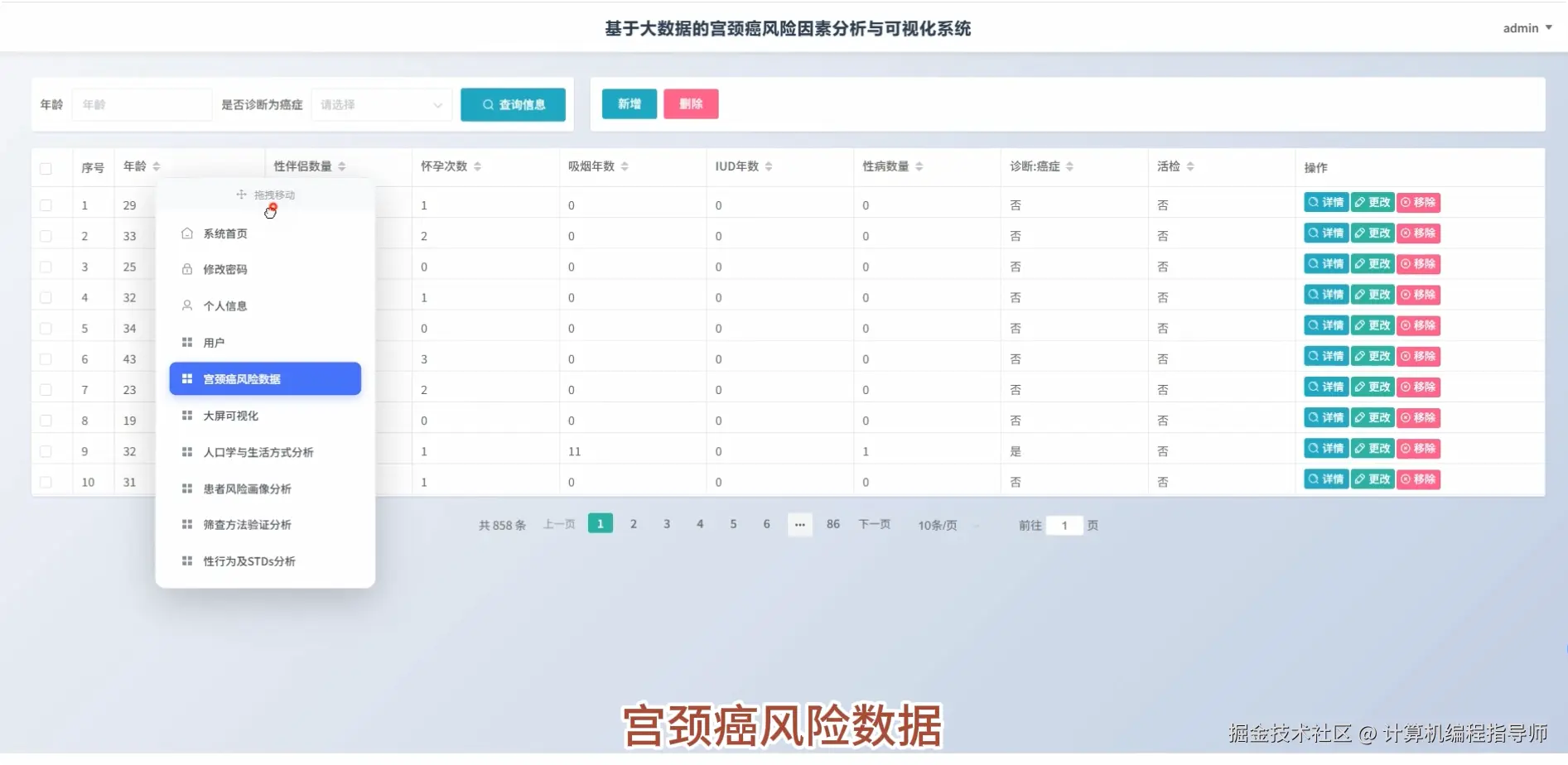Image resolution: width=1568 pixels, height=765 pixels.
Task: Sort the 性伴侣数量 column
Action: pyautogui.click(x=342, y=166)
